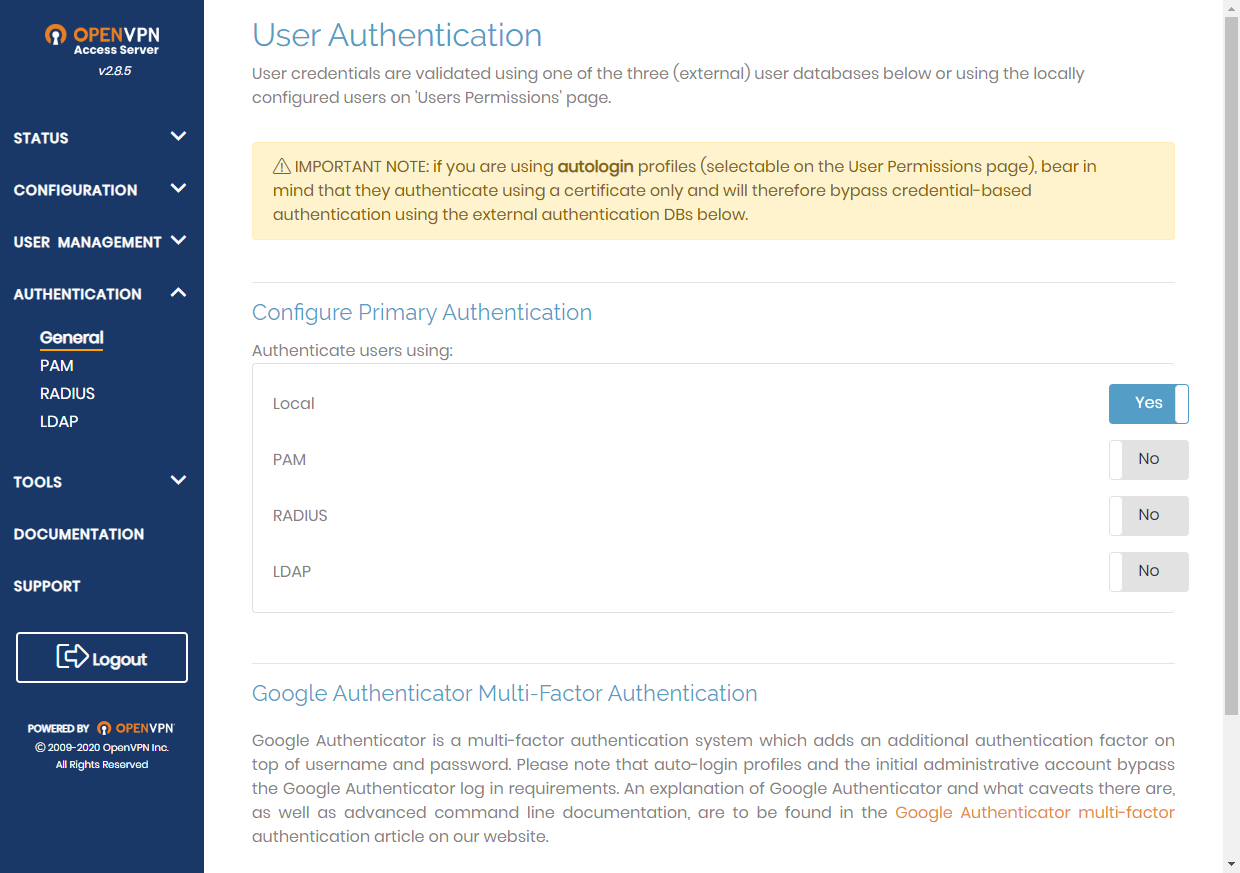The height and width of the screenshot is (873, 1240).
Task: Enable PAM authentication switch
Action: point(1148,460)
